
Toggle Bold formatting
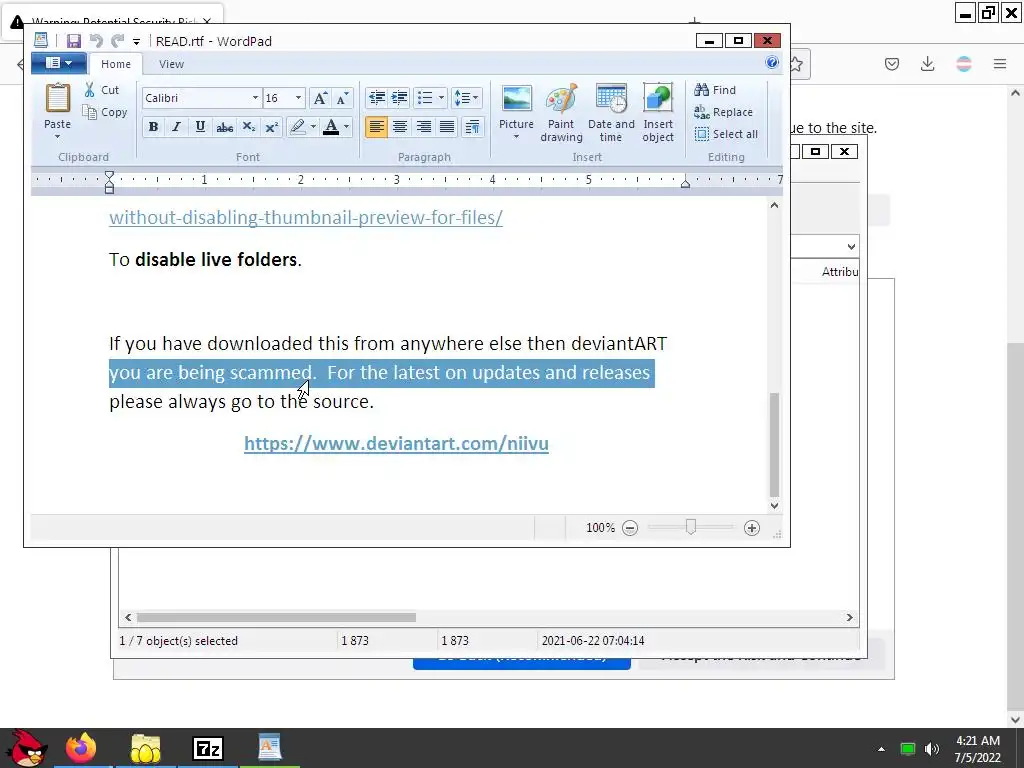coord(153,127)
